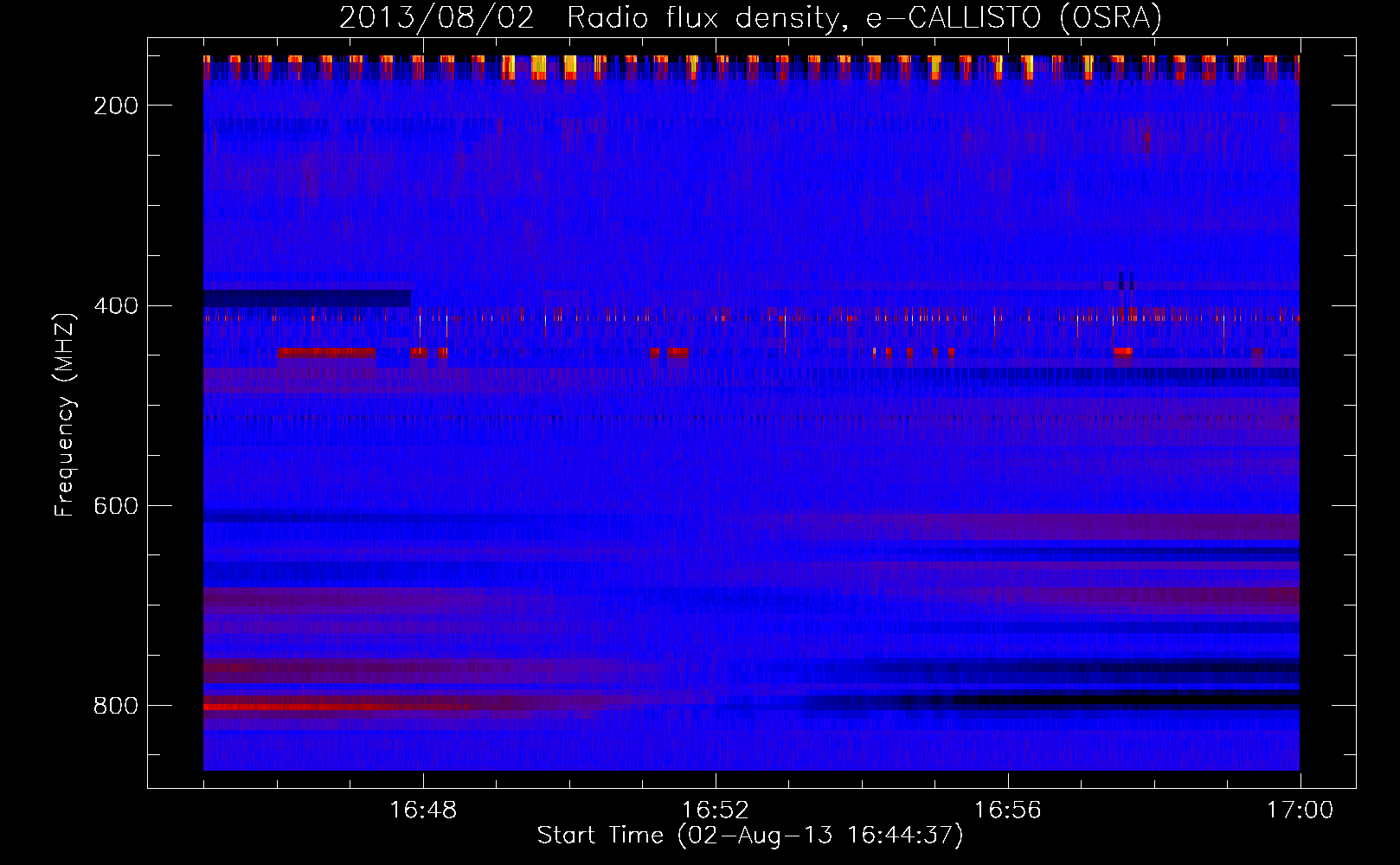
Task: Click the 16:56 time tick label
Action: point(1008,811)
